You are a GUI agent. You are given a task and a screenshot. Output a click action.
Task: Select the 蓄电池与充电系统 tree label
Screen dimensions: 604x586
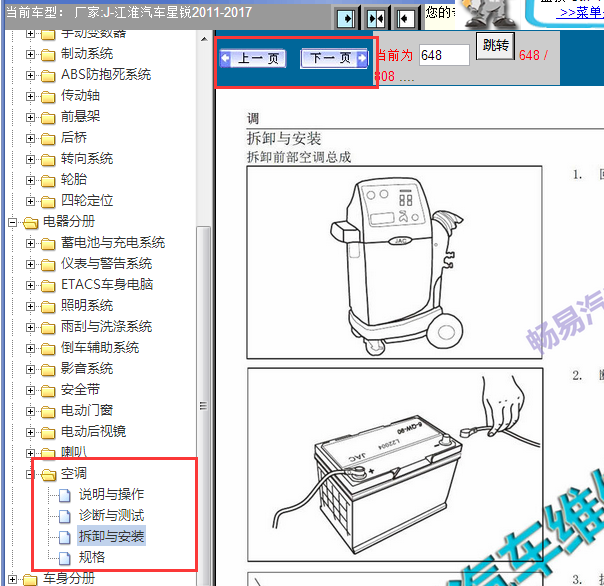(113, 243)
